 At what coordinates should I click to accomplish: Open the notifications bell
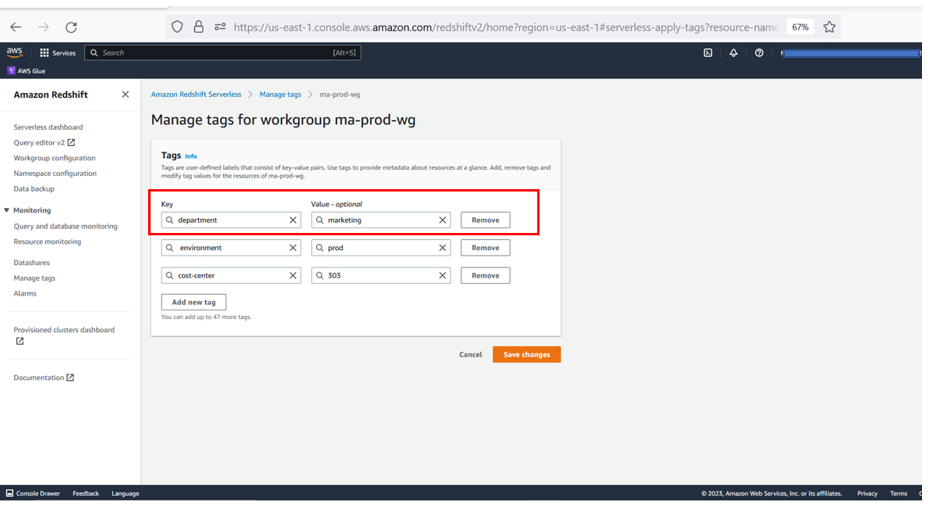(733, 53)
